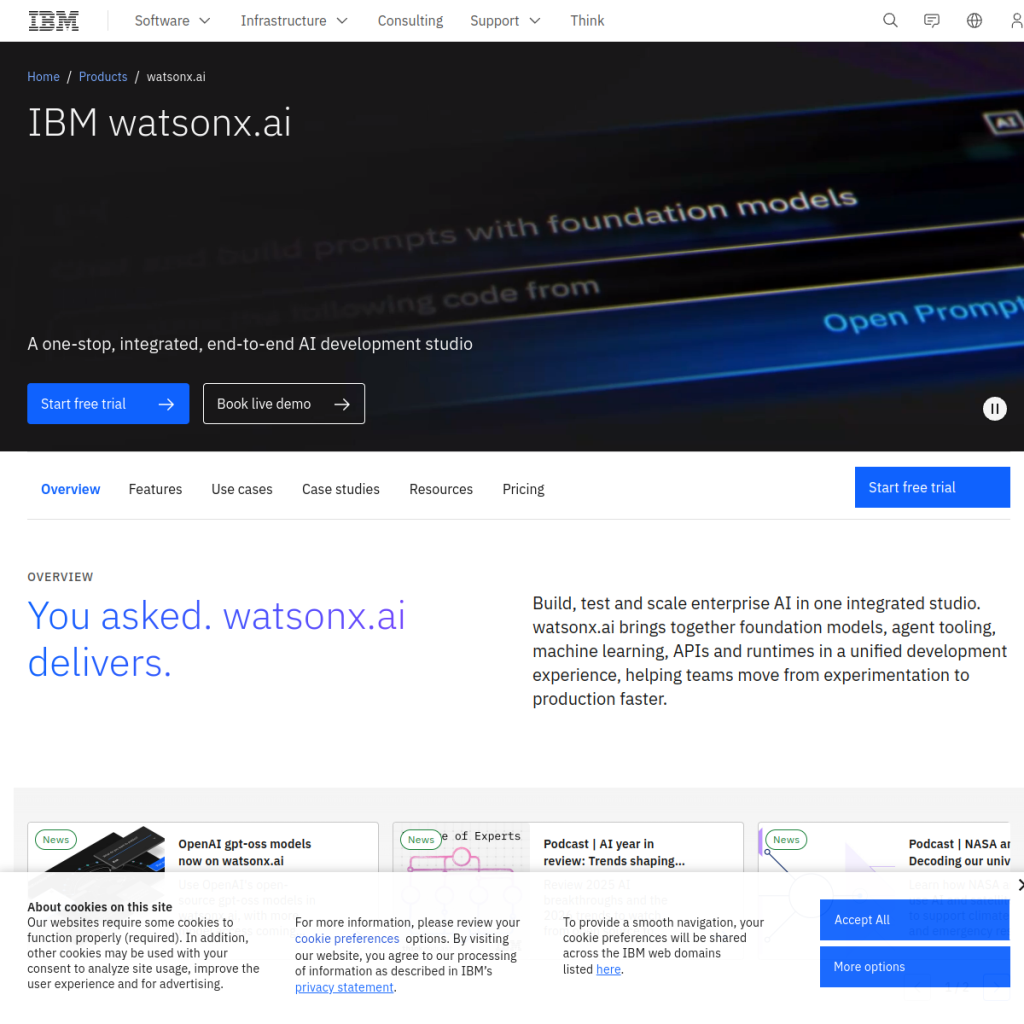The height and width of the screenshot is (1024, 1024).
Task: Accept All cookies
Action: tap(915, 920)
